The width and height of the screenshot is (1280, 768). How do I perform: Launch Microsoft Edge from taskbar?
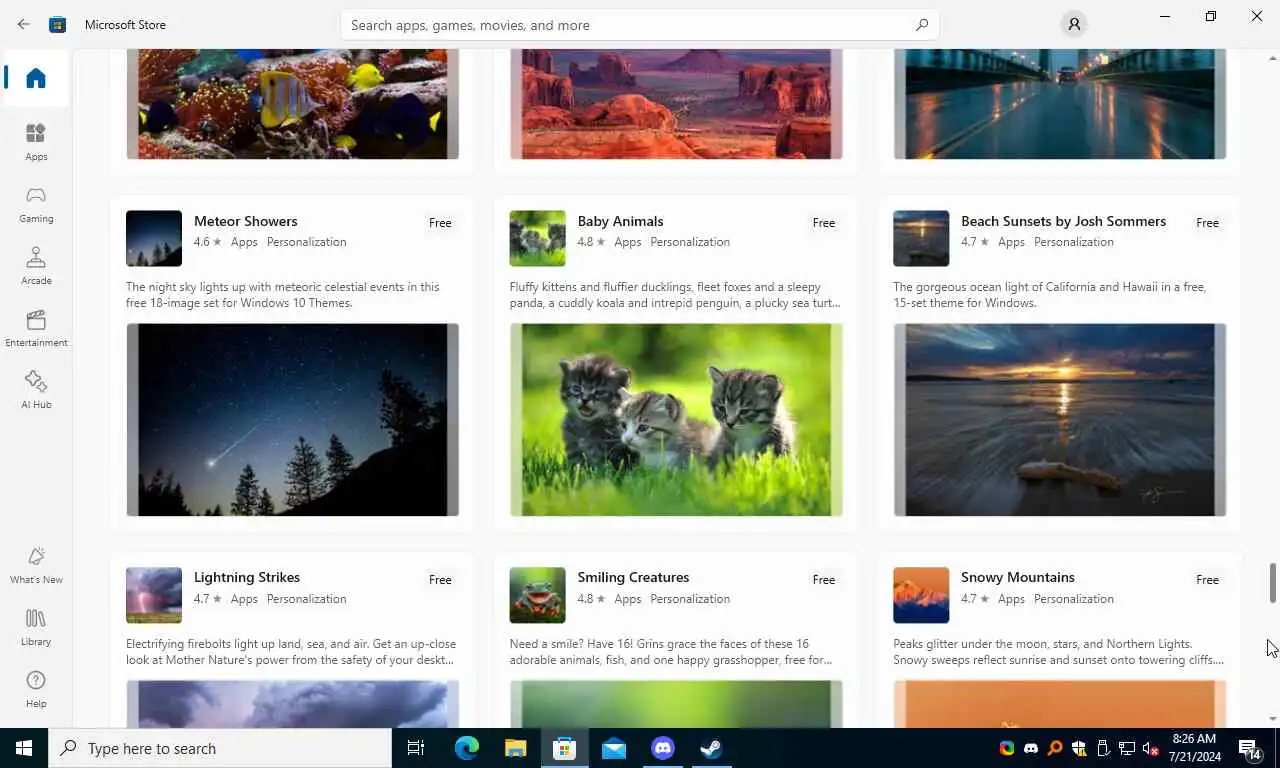pyautogui.click(x=467, y=748)
